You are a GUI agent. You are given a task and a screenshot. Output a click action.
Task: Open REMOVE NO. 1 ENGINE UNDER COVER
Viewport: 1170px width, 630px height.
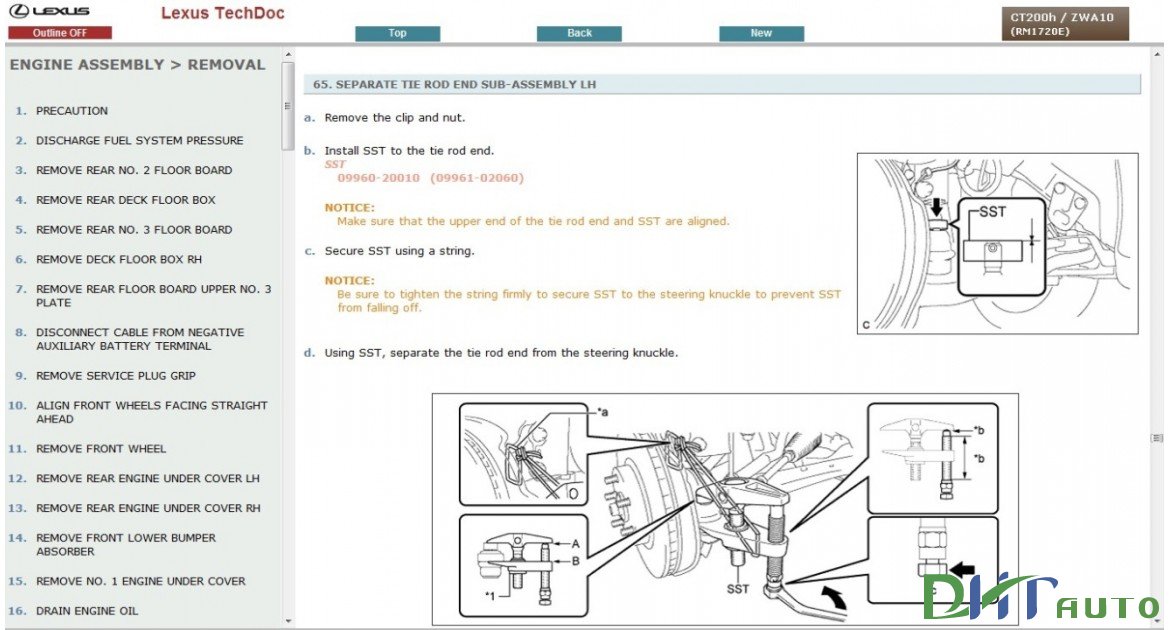tap(140, 581)
